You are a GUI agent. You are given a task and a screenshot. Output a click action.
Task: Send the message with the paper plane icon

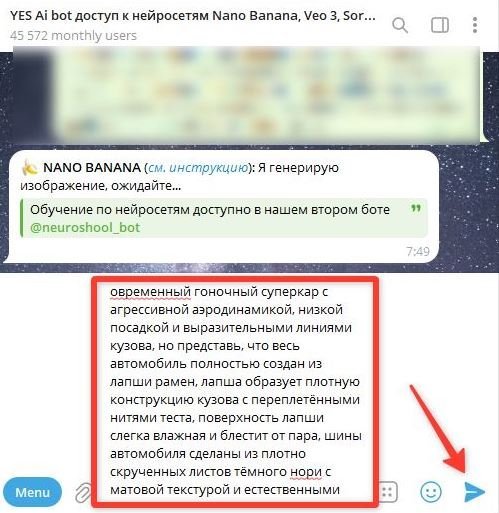pos(475,492)
